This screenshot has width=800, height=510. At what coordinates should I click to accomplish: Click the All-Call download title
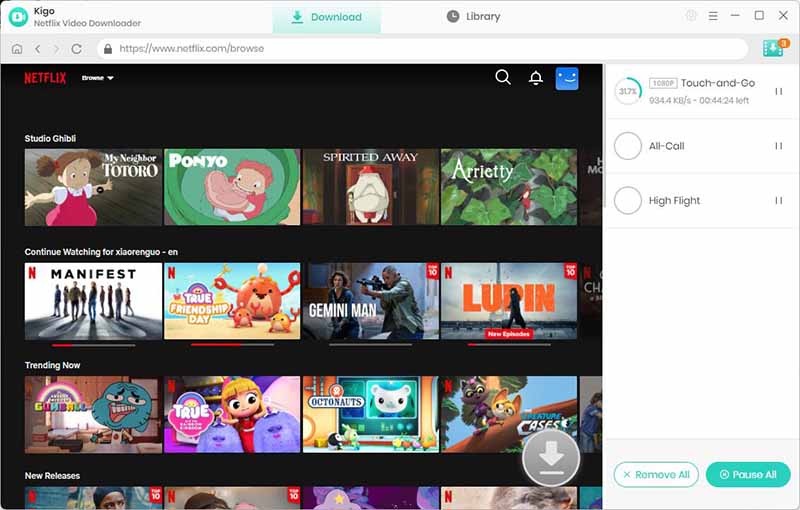point(666,146)
